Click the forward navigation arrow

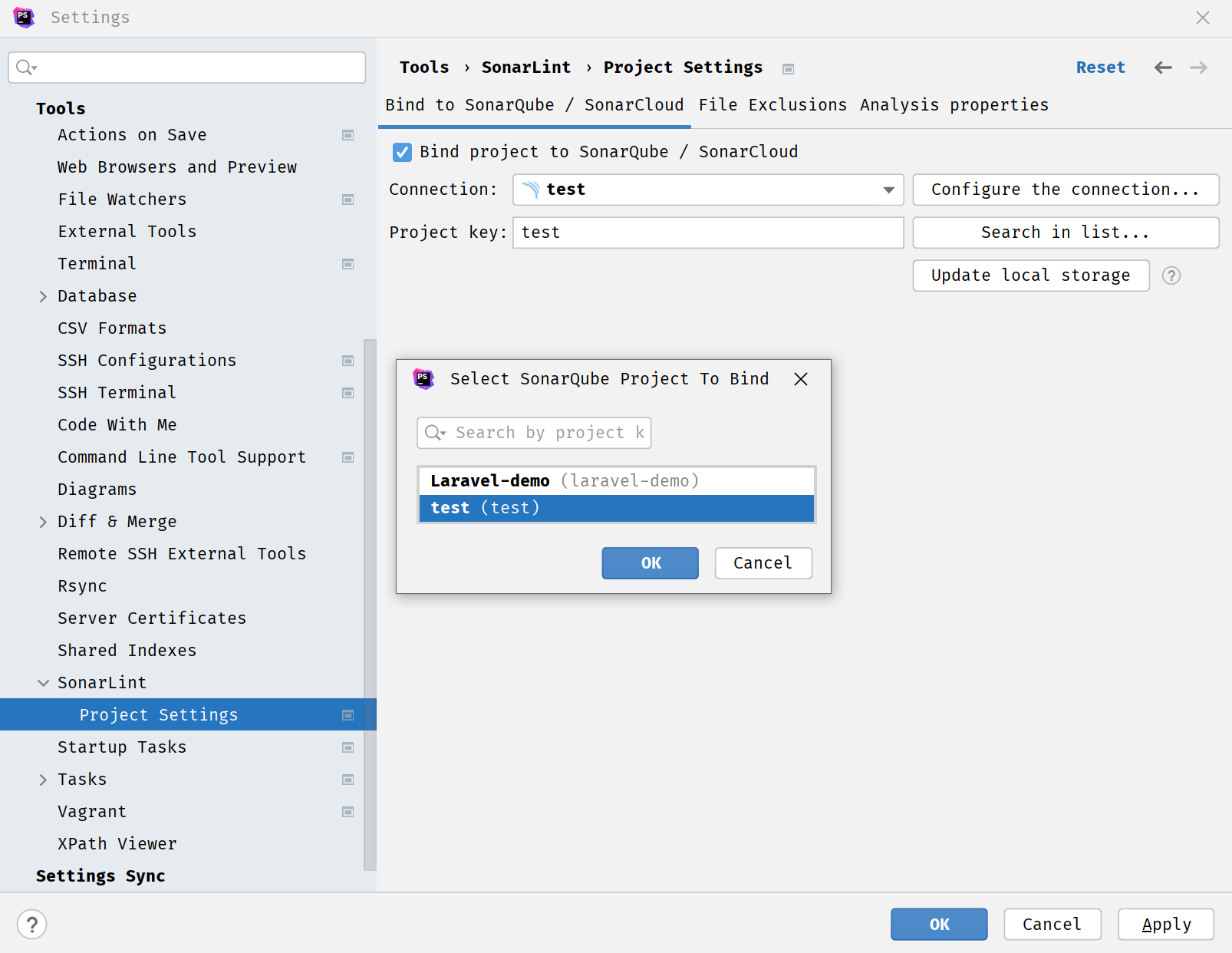coord(1198,68)
